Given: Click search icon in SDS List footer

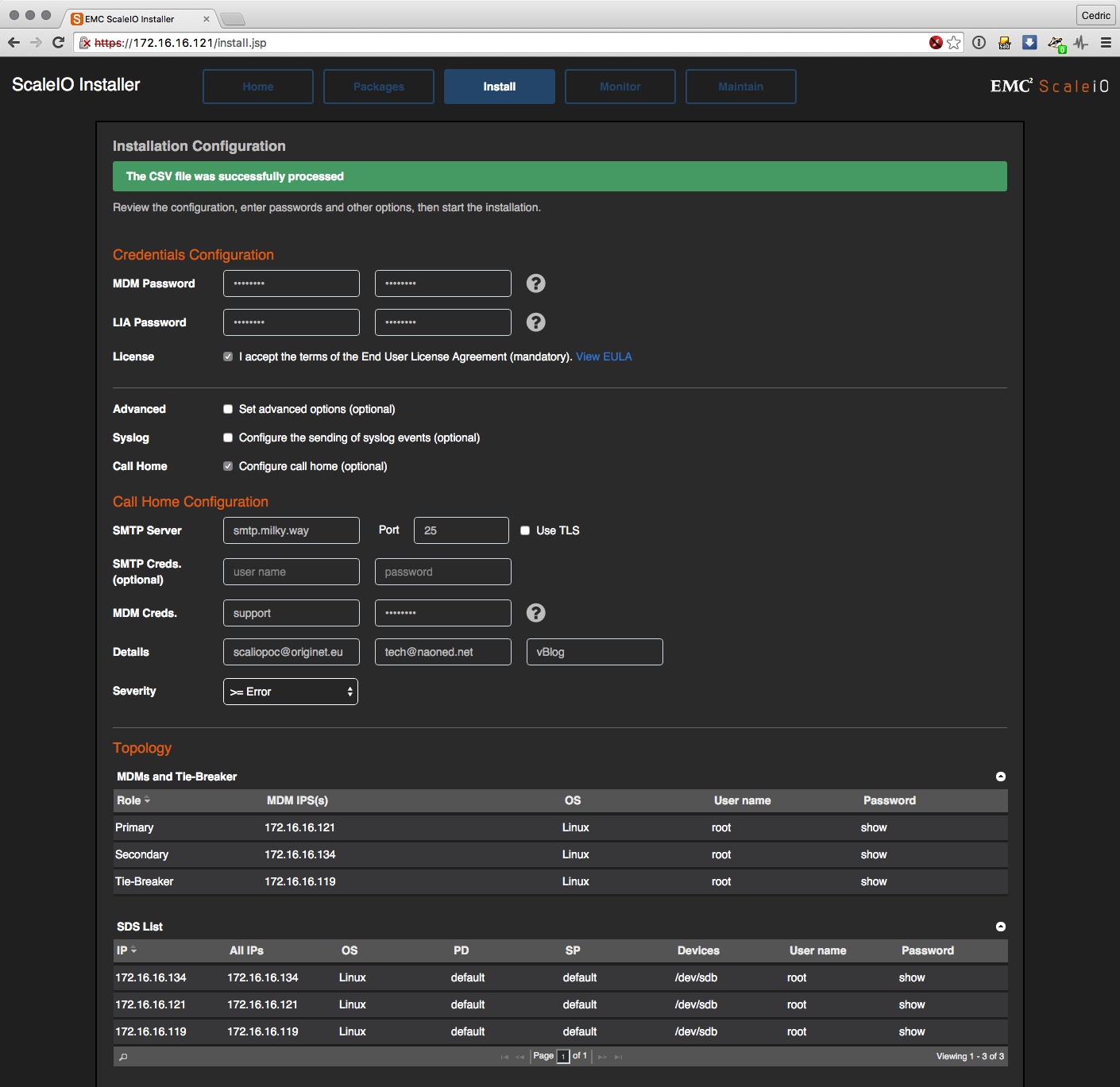Looking at the screenshot, I should (123, 1057).
